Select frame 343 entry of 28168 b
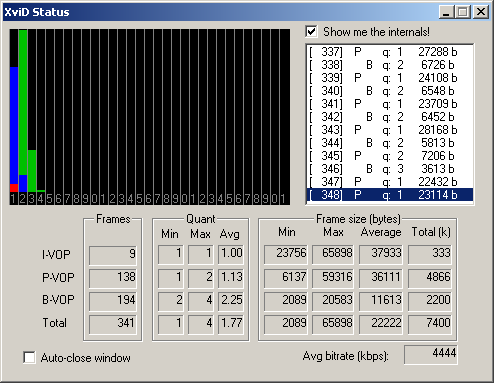 [389, 130]
